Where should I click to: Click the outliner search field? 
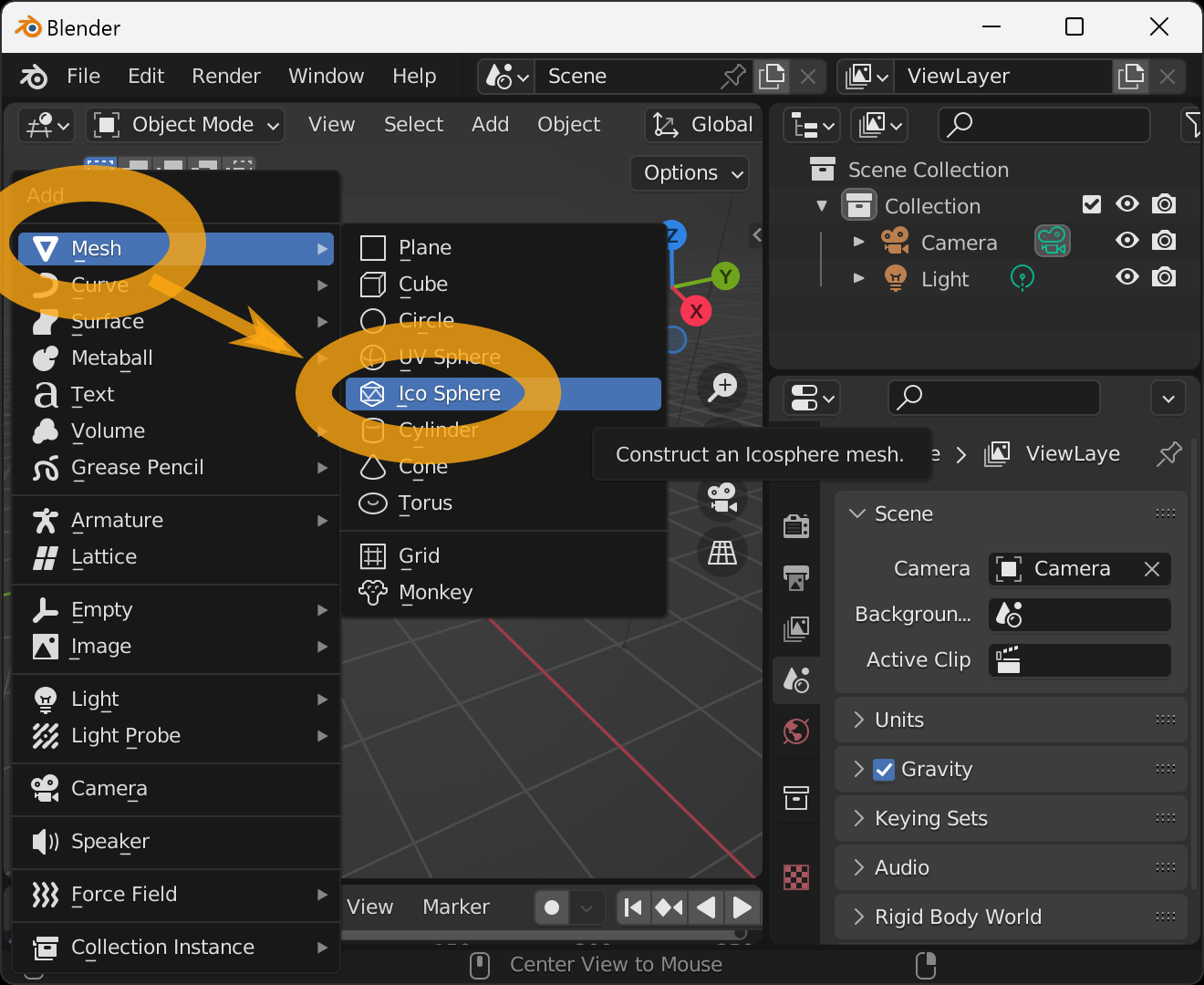[1043, 125]
